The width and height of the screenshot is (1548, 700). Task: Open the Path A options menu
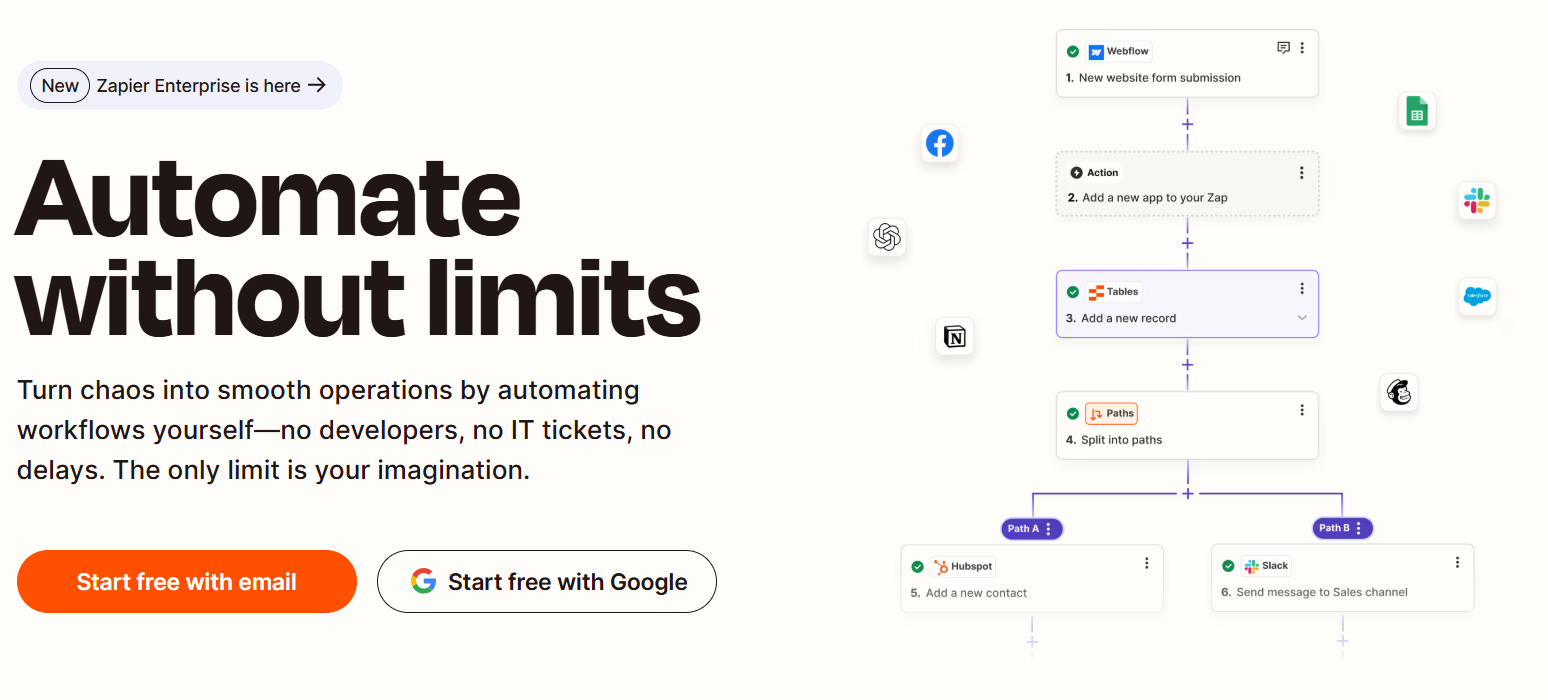[x=1048, y=529]
